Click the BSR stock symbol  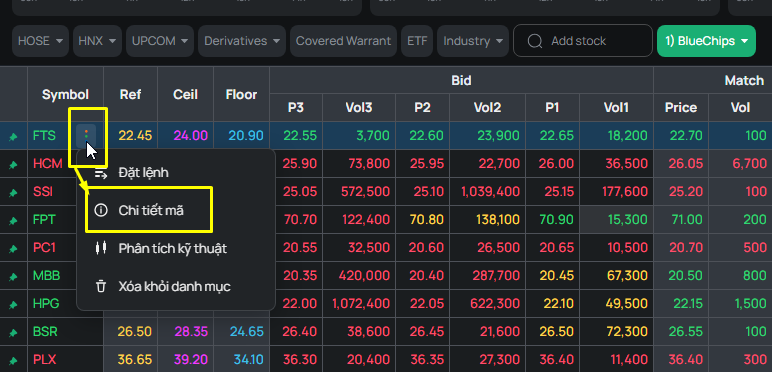tap(45, 332)
